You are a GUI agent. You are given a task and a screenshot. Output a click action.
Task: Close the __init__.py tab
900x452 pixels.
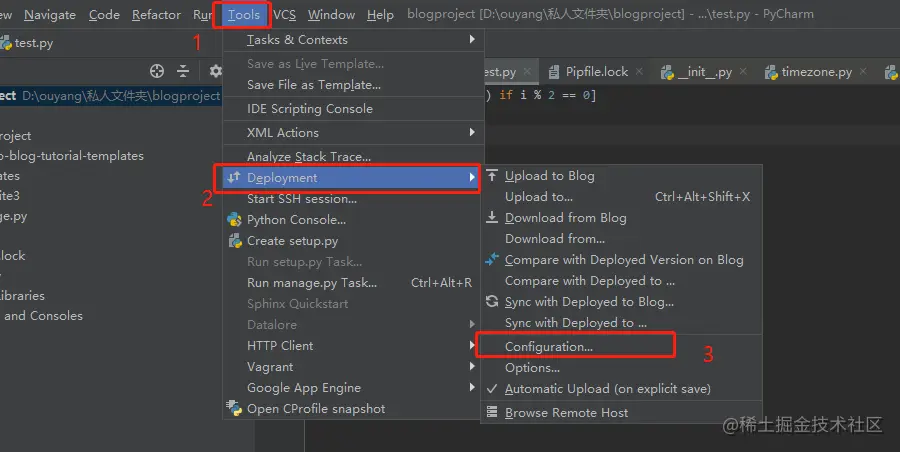coord(743,71)
